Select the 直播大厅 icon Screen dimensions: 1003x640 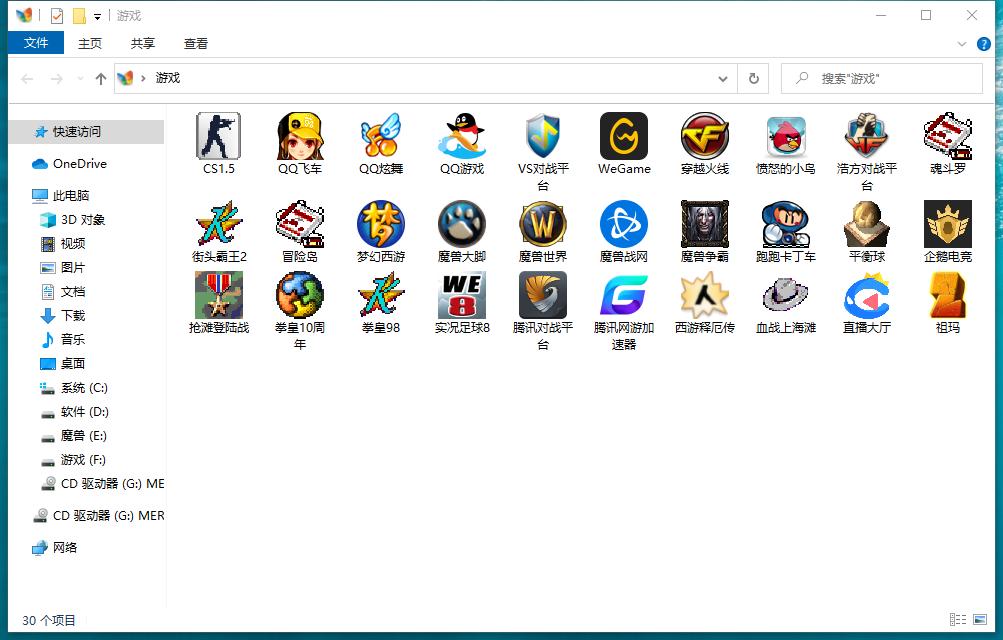[x=867, y=295]
